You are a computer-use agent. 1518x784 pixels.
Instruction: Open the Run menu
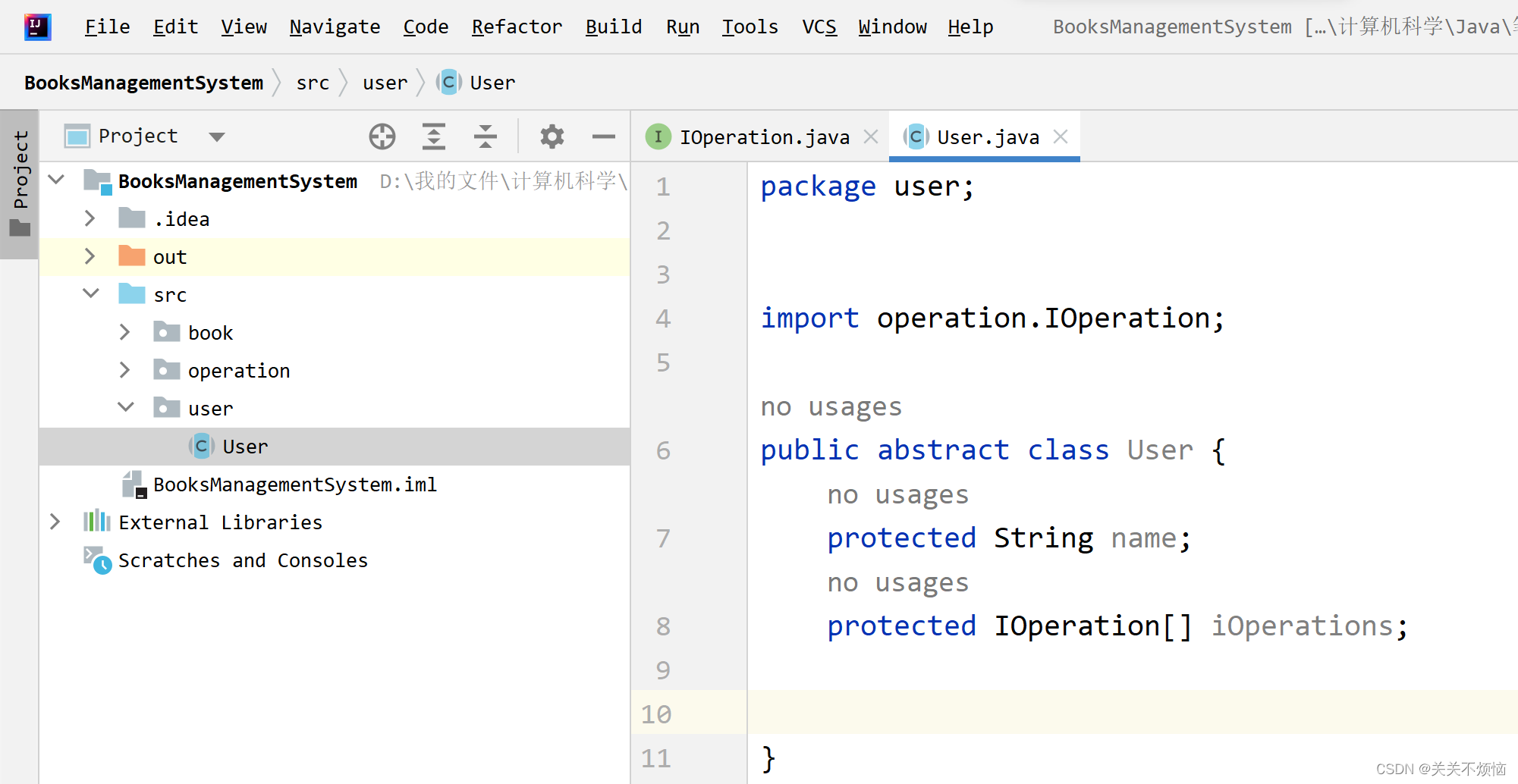pos(683,27)
